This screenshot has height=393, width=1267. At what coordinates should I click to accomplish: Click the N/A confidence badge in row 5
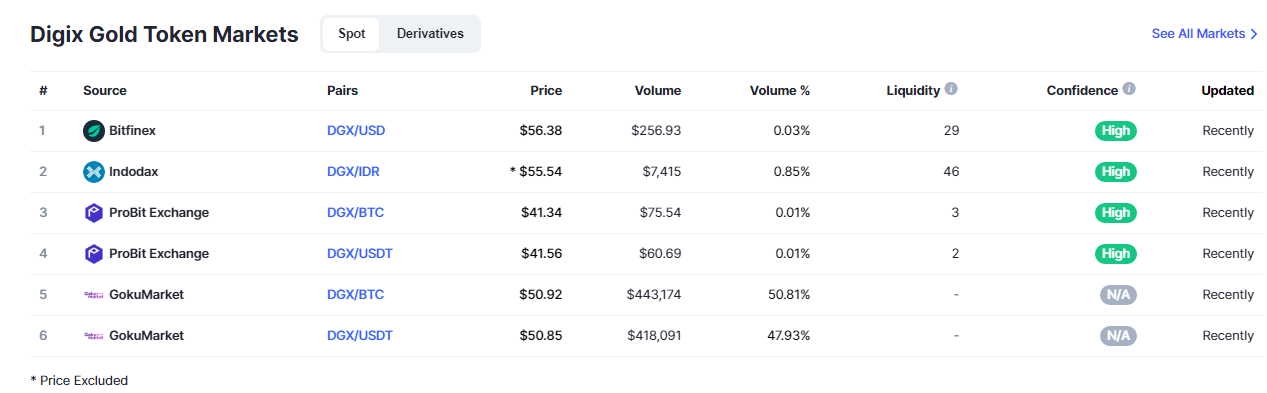point(1118,294)
